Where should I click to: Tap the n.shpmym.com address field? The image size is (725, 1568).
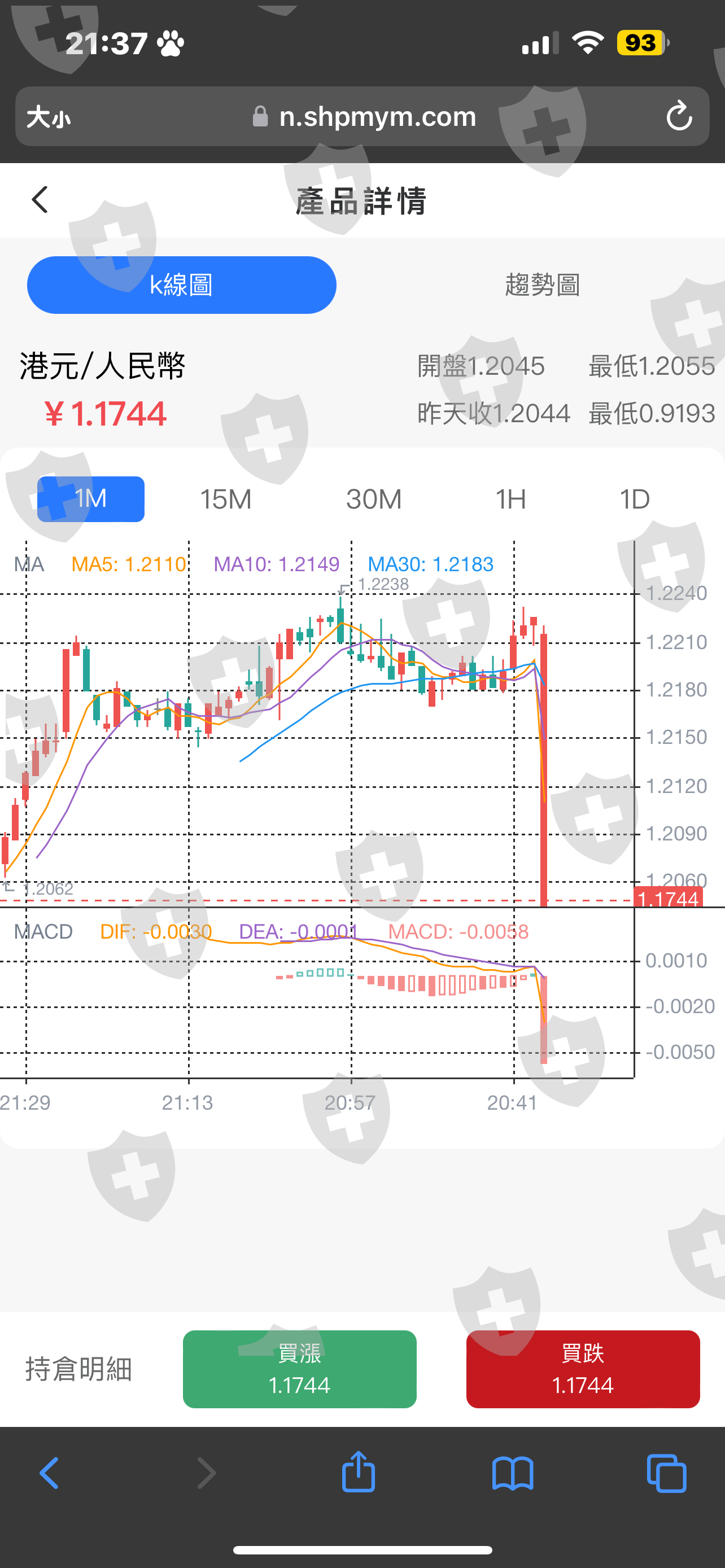point(362,116)
